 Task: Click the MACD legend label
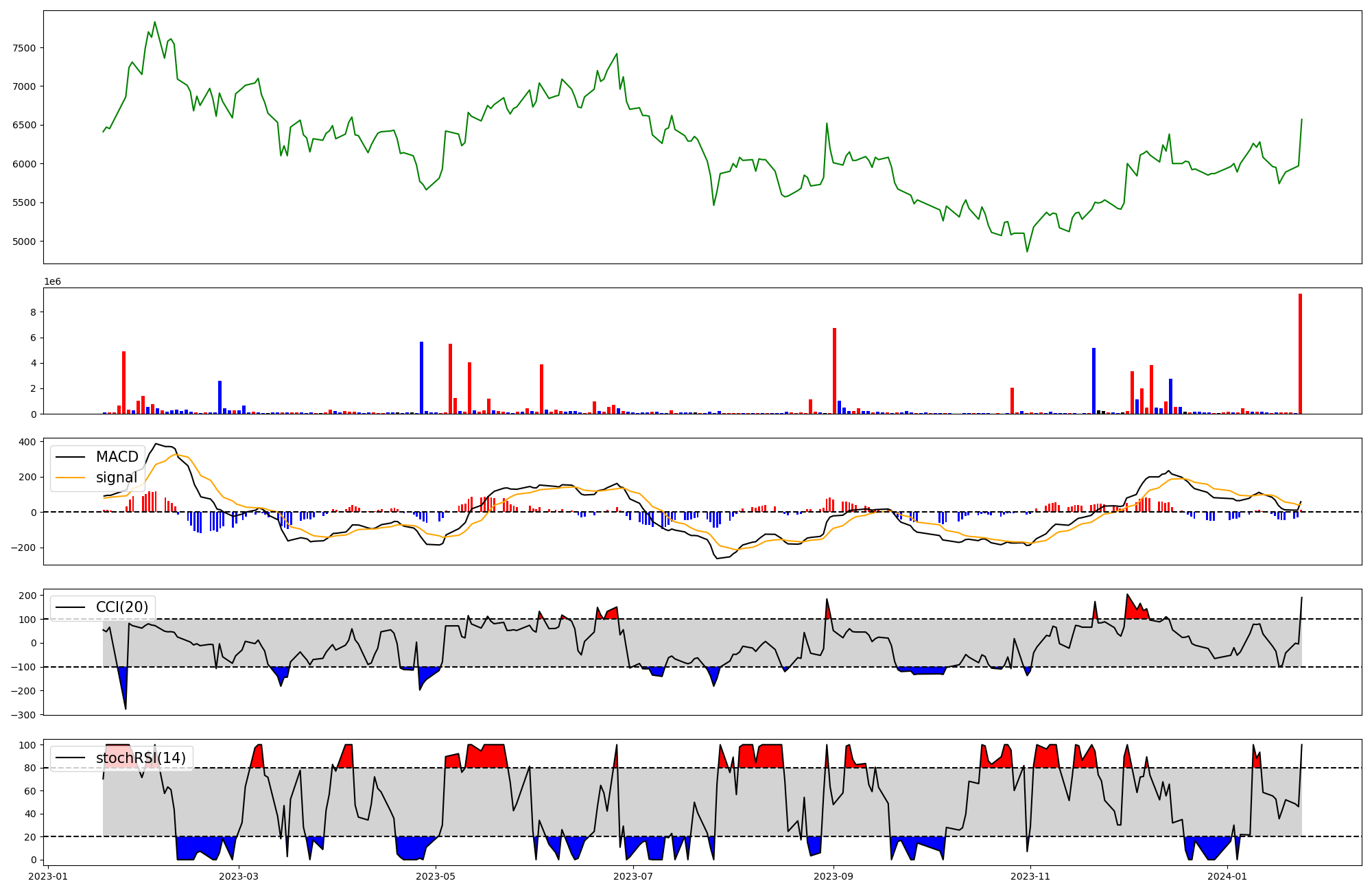pyautogui.click(x=117, y=457)
